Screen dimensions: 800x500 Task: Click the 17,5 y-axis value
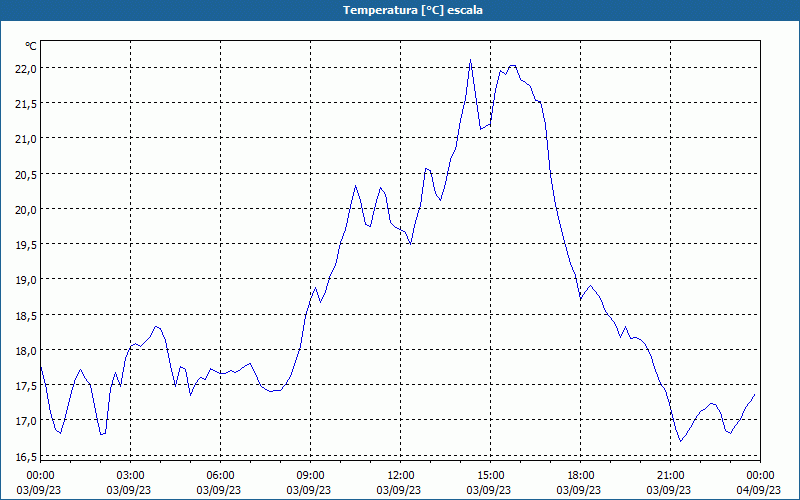point(25,386)
